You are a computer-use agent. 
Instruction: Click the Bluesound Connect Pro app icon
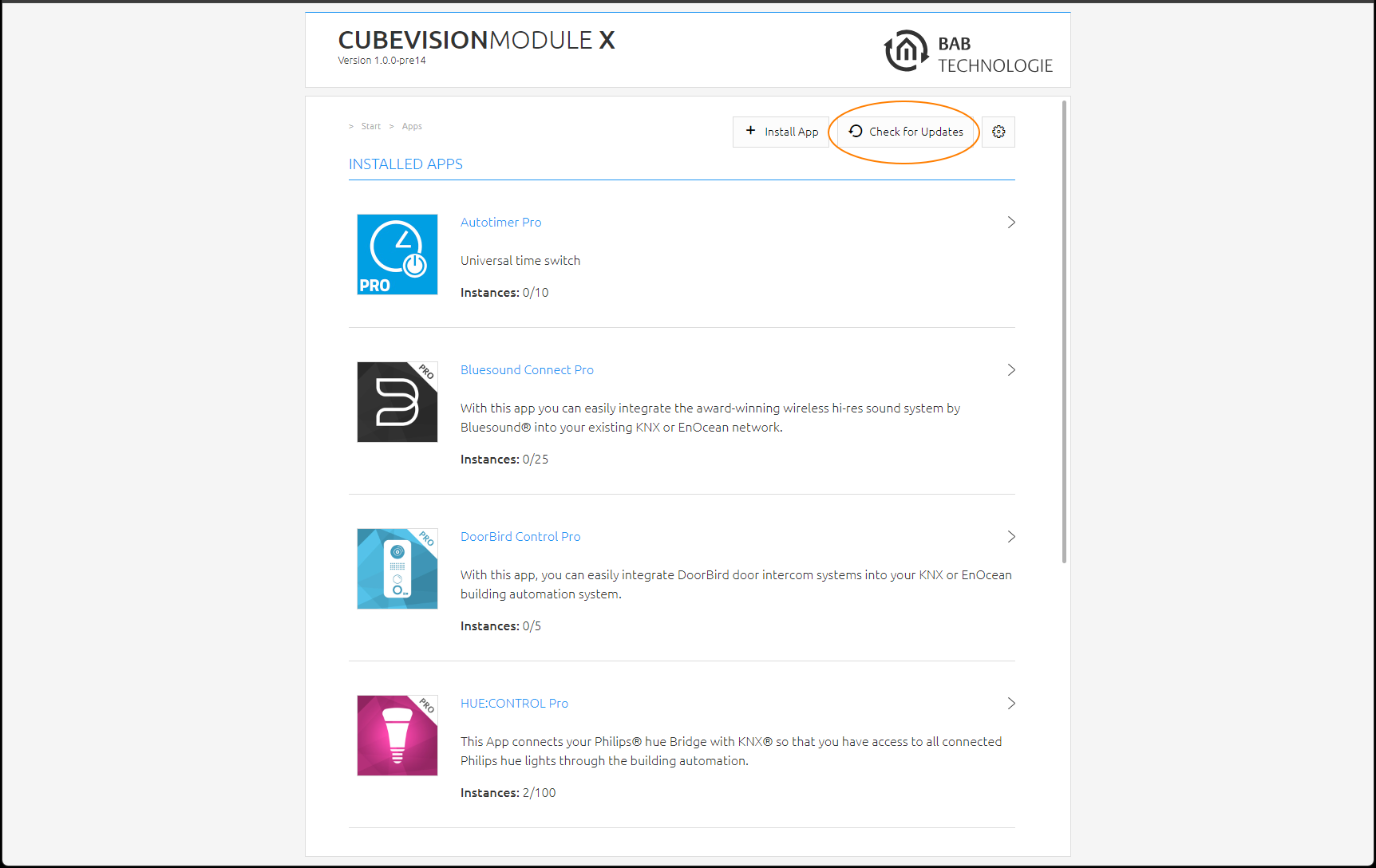pyautogui.click(x=397, y=402)
